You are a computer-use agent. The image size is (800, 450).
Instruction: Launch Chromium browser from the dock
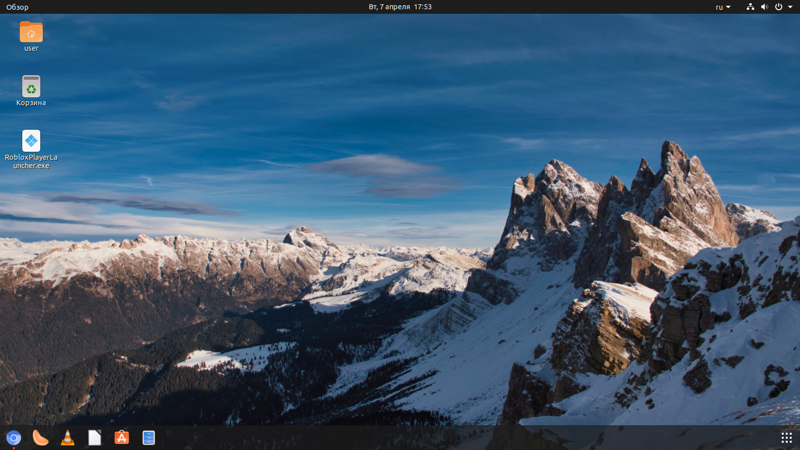14,438
